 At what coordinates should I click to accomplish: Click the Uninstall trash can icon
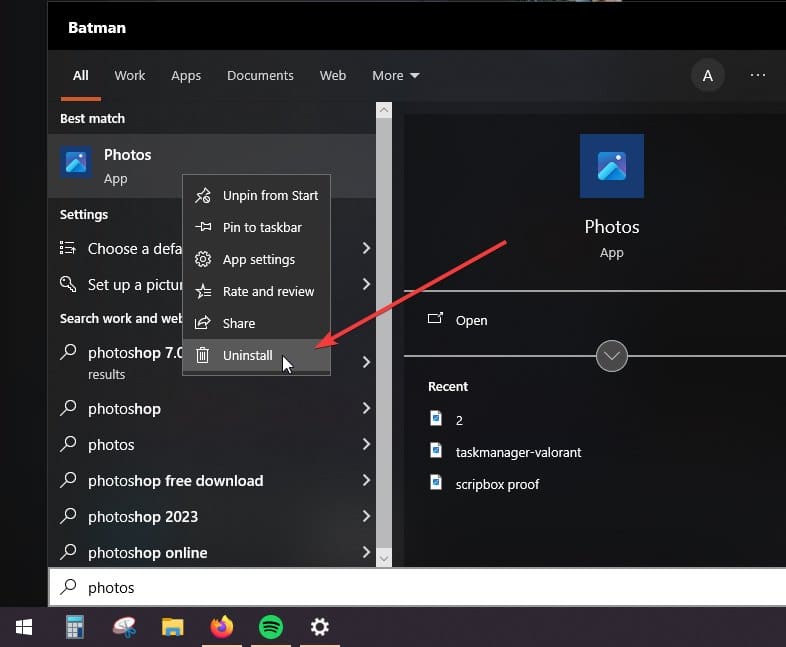202,355
